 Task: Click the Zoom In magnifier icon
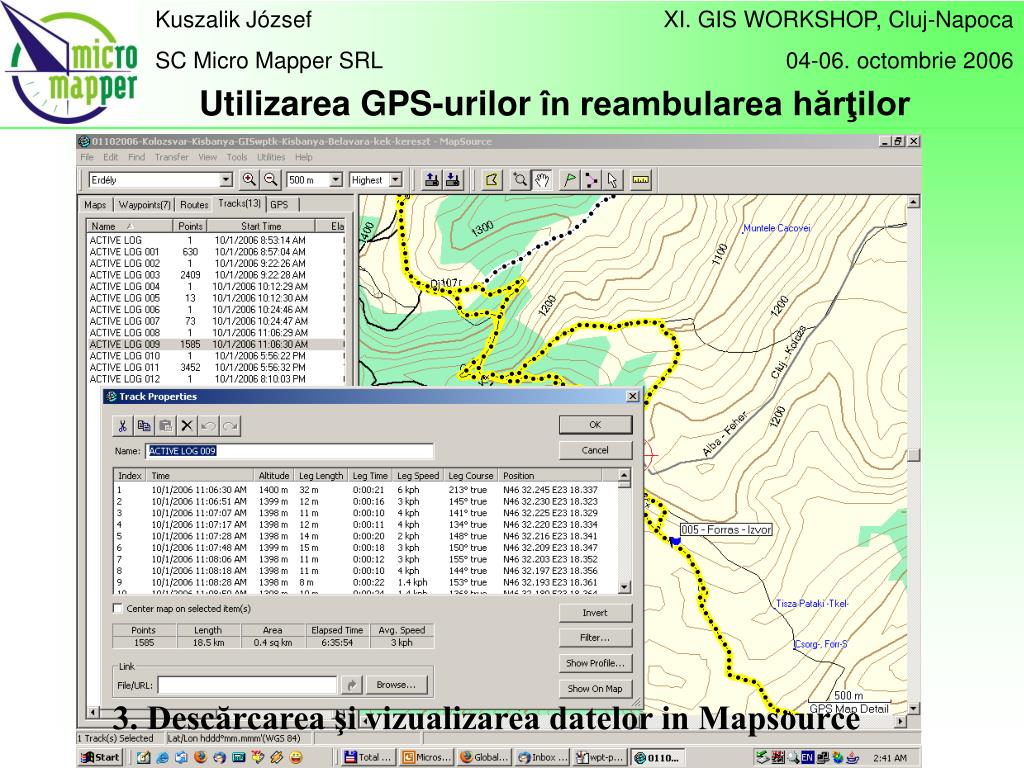coord(249,180)
